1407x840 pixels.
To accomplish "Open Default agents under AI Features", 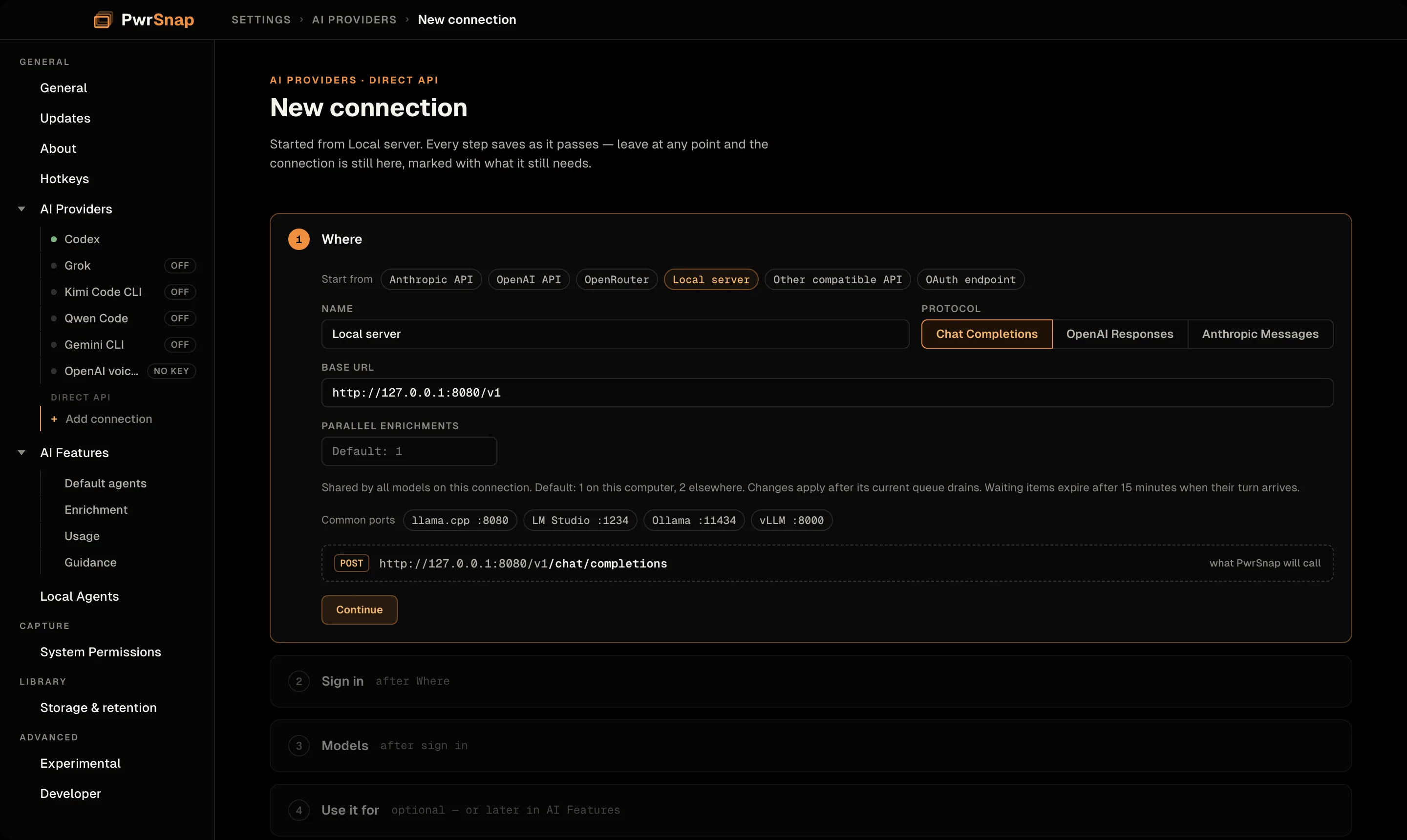I will (x=106, y=483).
